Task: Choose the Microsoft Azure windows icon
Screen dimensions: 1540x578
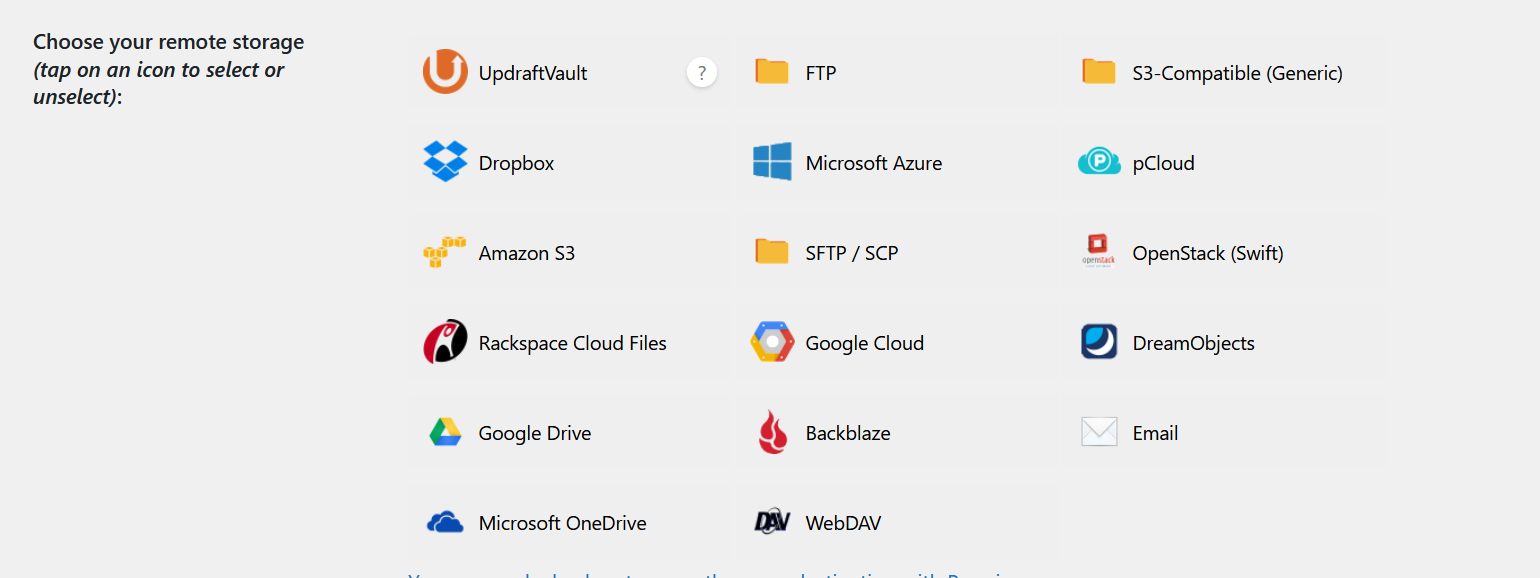Action: tap(772, 162)
